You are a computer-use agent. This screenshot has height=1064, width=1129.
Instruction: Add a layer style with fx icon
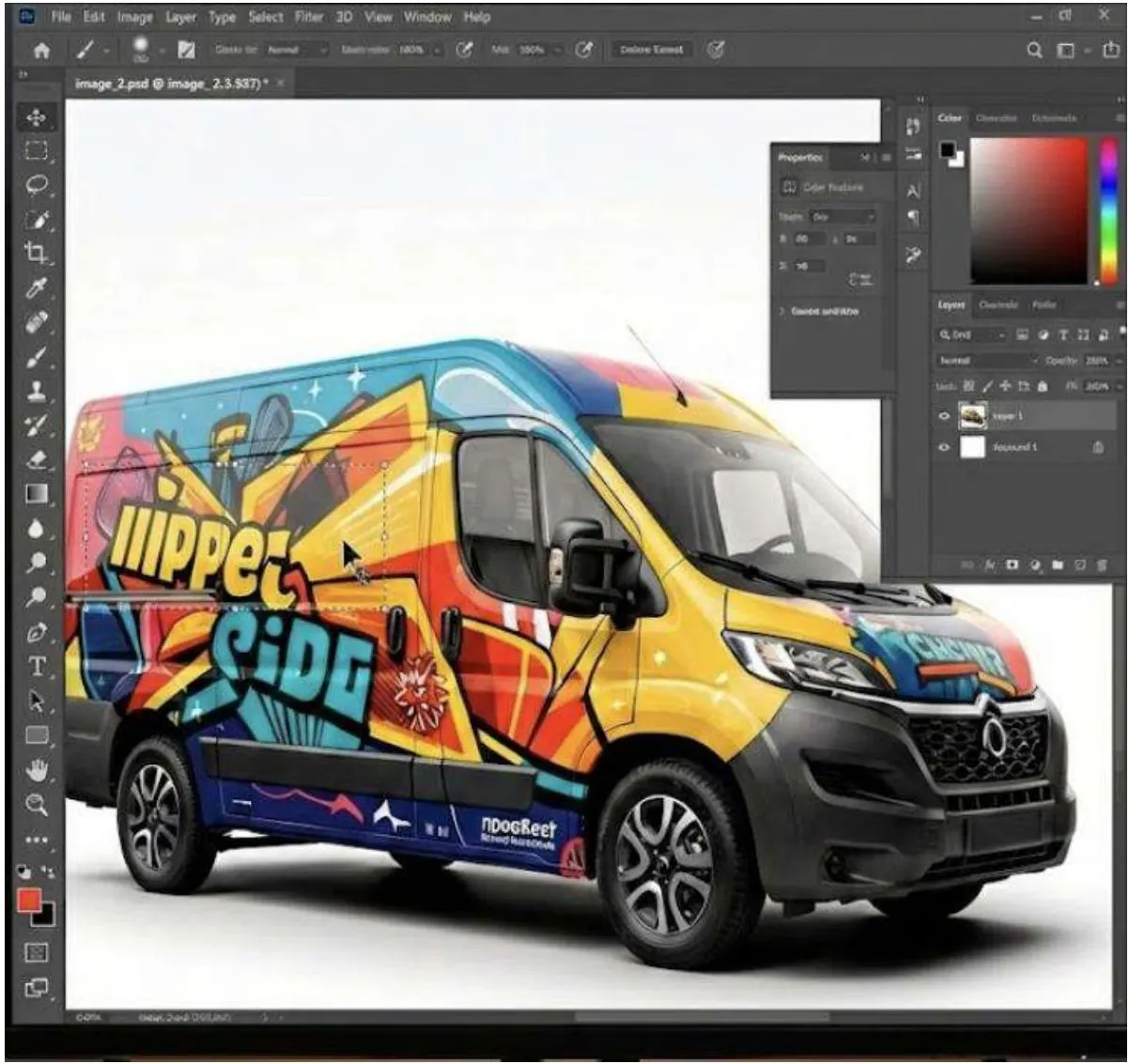tap(990, 565)
